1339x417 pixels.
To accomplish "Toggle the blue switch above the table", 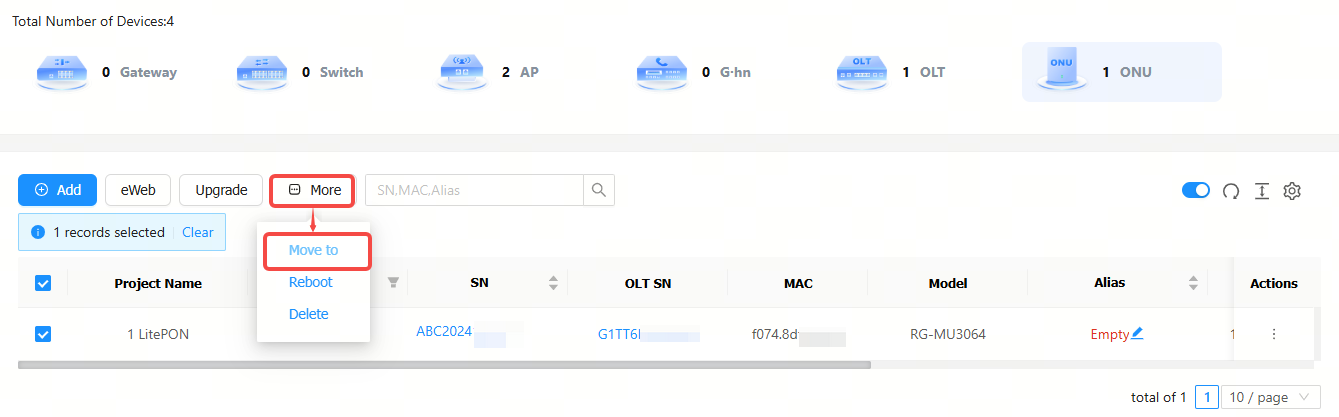I will click(x=1196, y=190).
